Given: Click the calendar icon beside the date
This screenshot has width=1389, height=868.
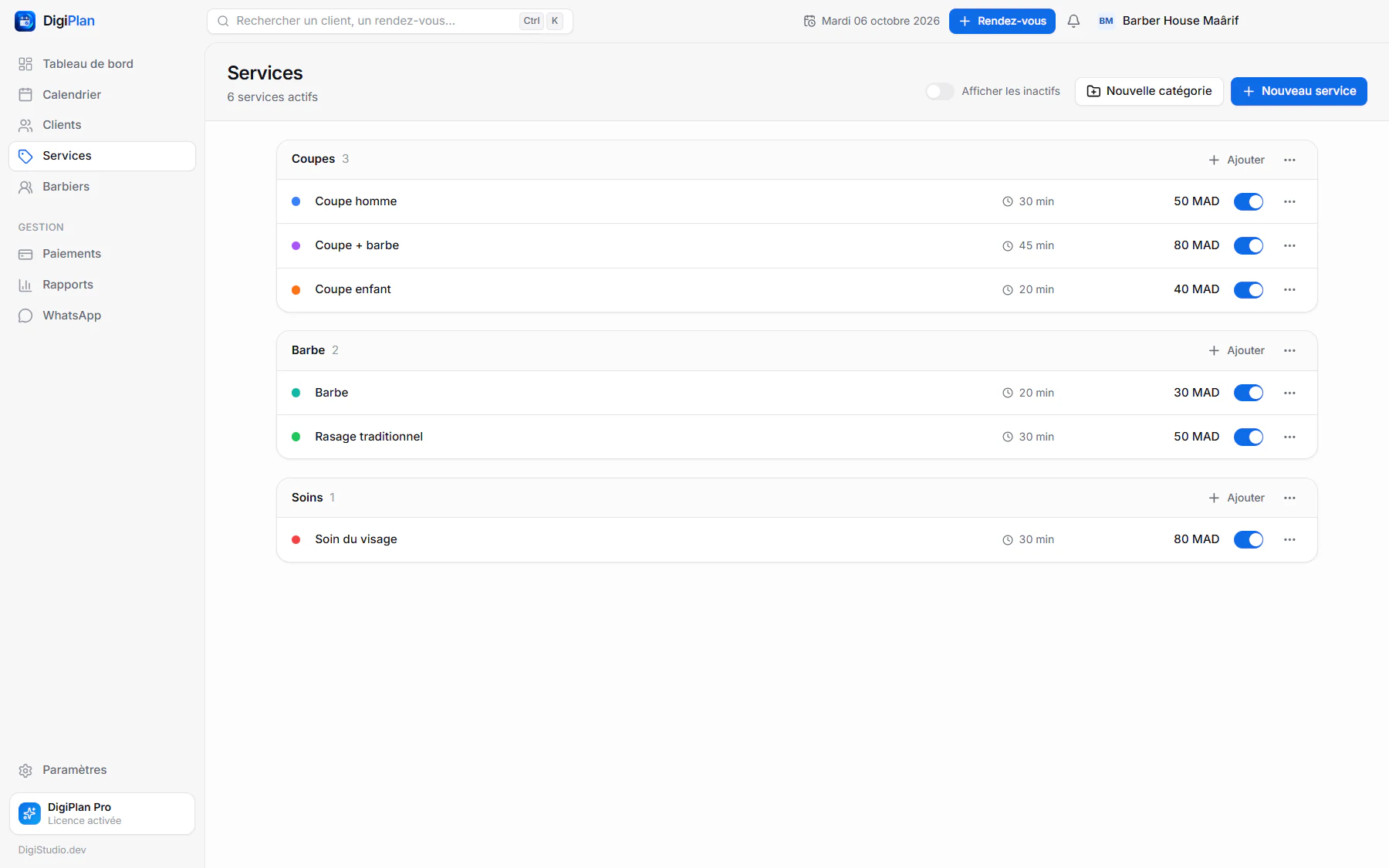Looking at the screenshot, I should [x=809, y=21].
